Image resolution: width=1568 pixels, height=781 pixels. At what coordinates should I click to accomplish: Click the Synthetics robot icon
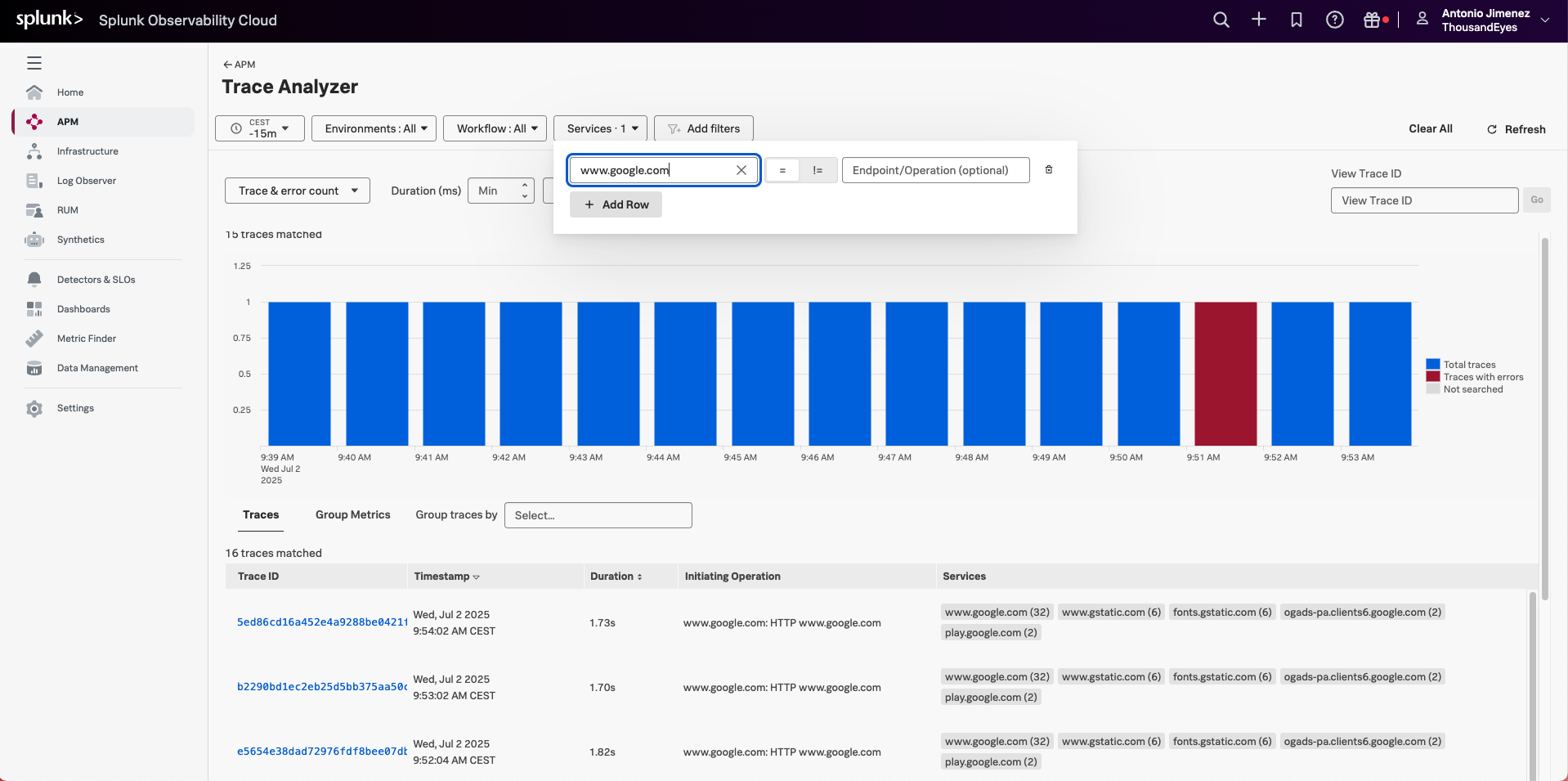pyautogui.click(x=34, y=239)
